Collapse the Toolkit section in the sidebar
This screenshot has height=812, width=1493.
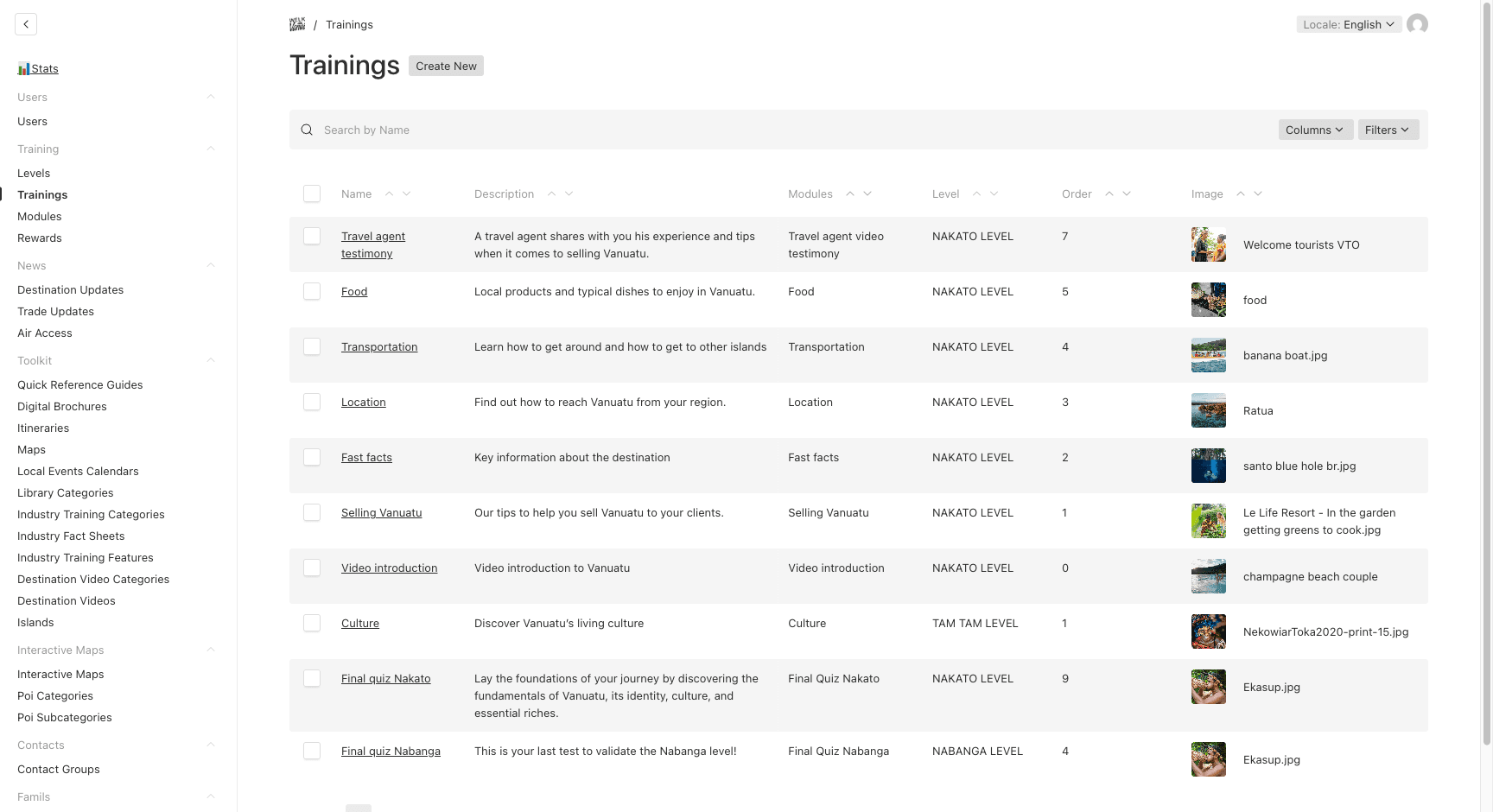click(211, 360)
